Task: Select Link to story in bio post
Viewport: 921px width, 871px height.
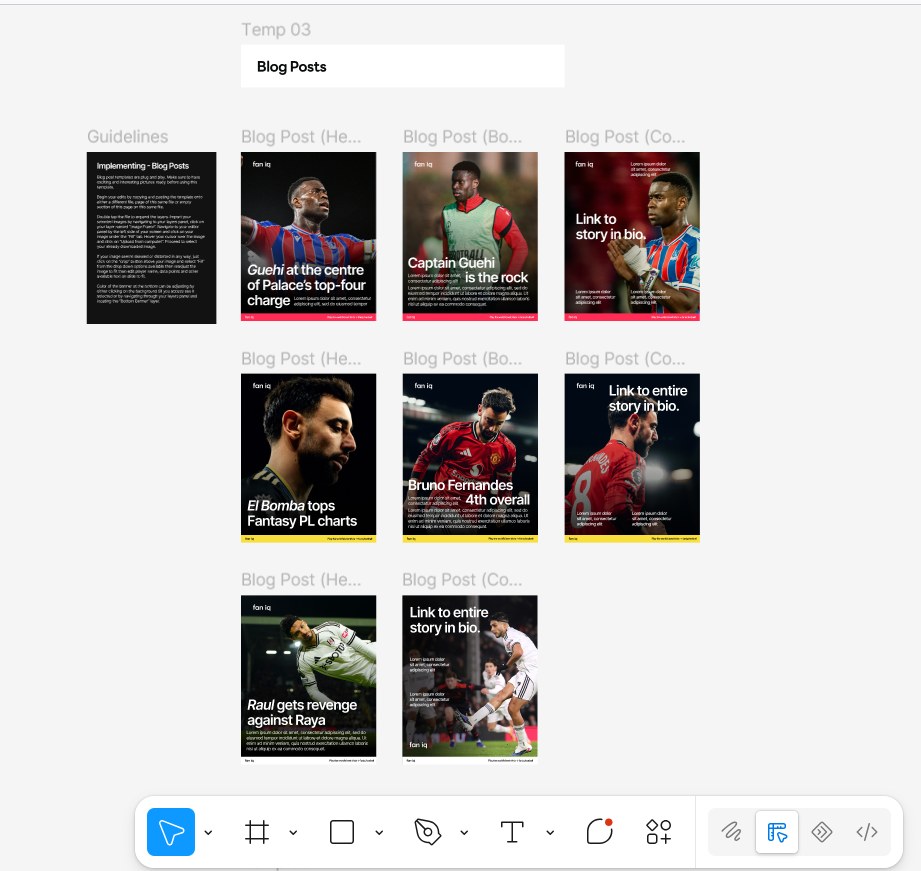Action: (632, 236)
